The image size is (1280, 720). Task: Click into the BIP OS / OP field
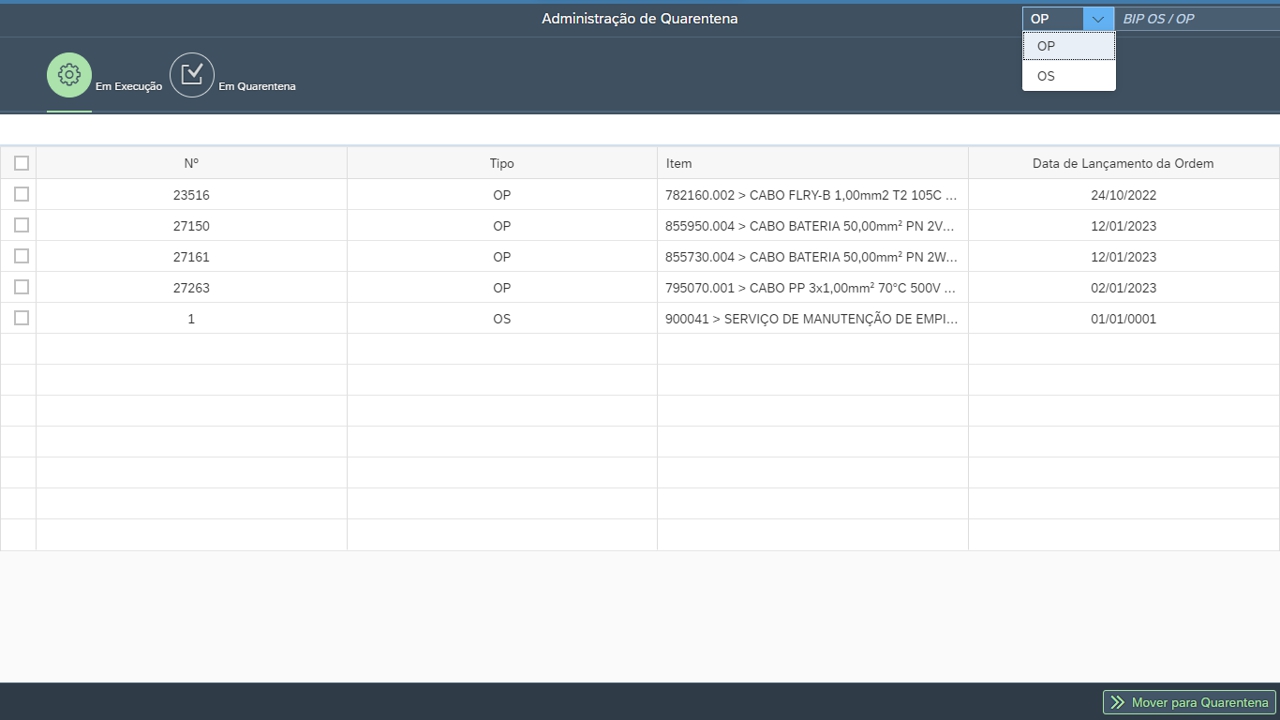click(x=1195, y=19)
